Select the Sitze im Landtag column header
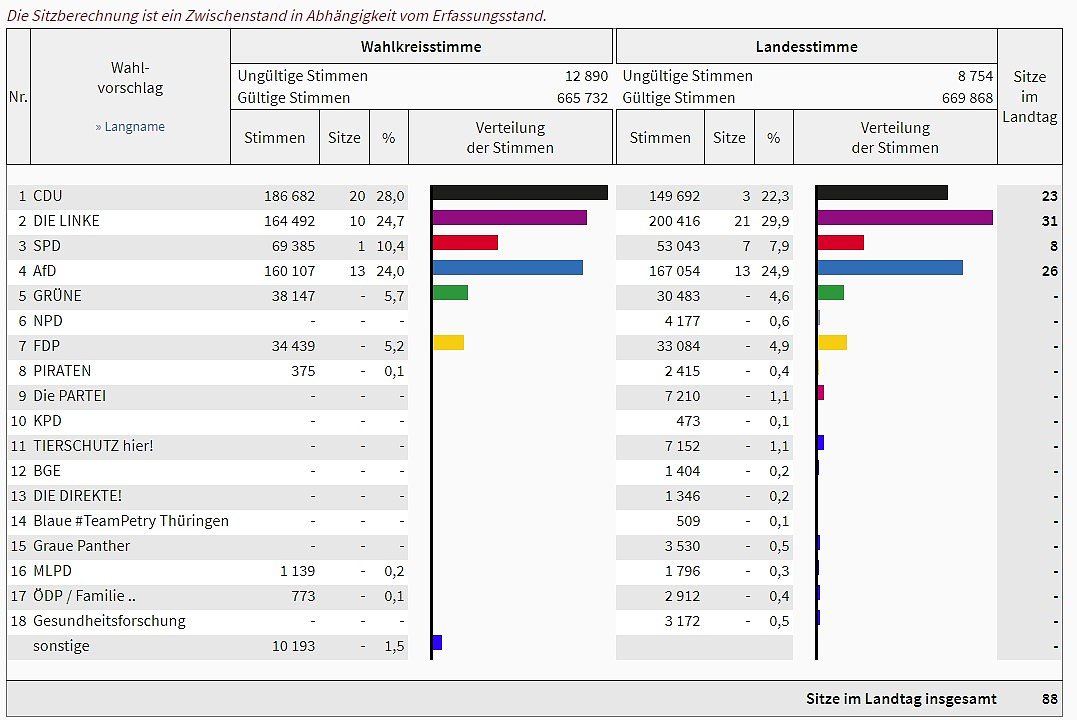 [x=1029, y=97]
